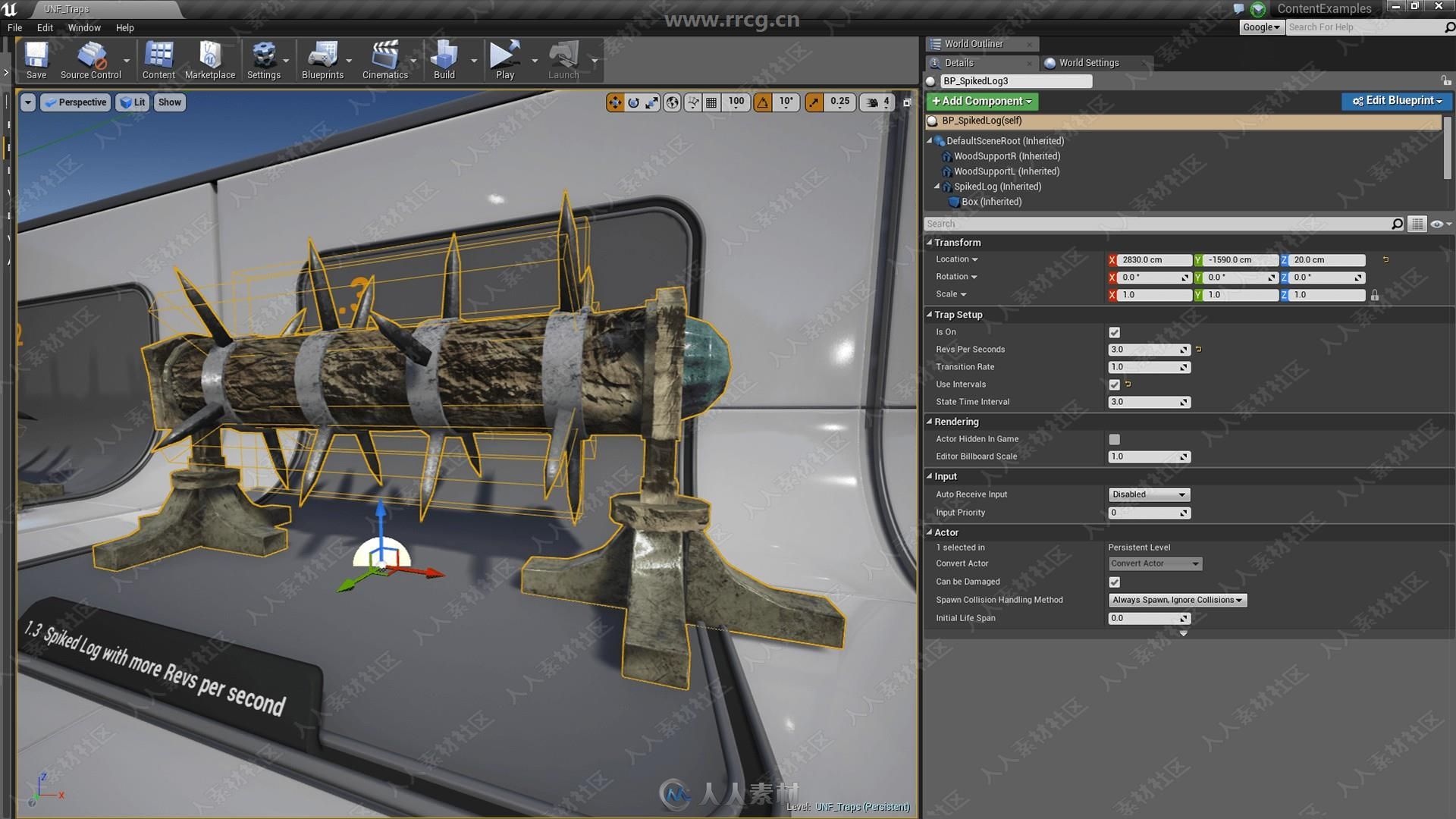Toggle the Is On checkbox

pos(1114,332)
